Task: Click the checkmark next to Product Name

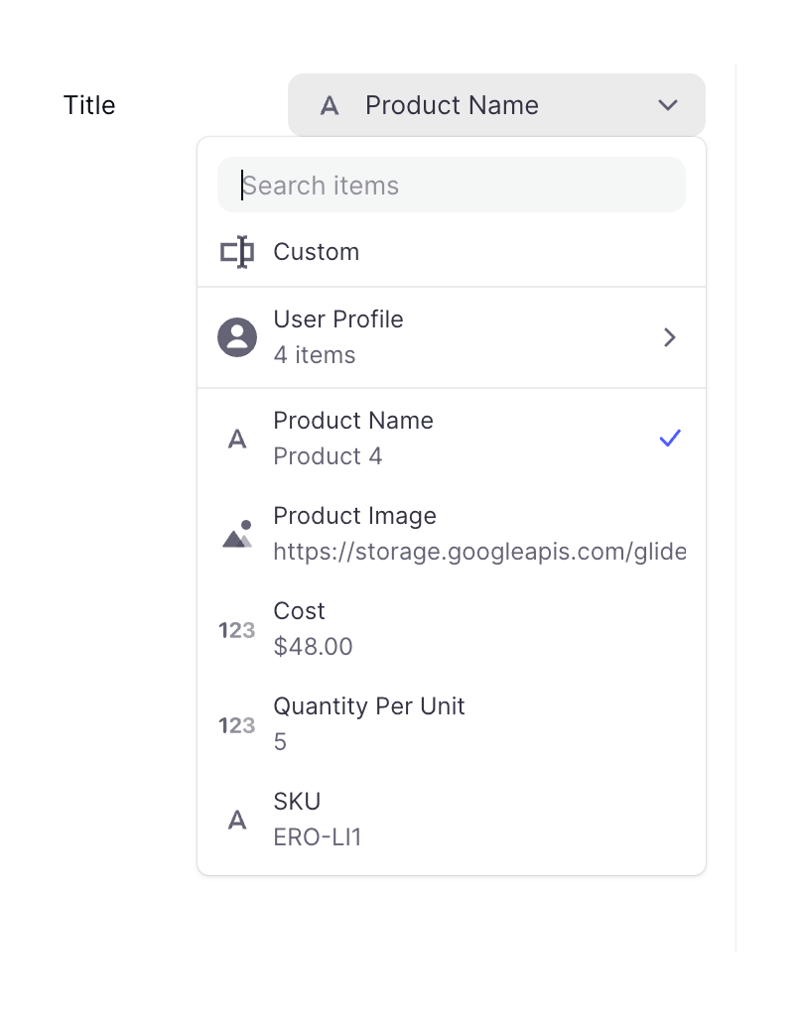Action: [x=669, y=437]
